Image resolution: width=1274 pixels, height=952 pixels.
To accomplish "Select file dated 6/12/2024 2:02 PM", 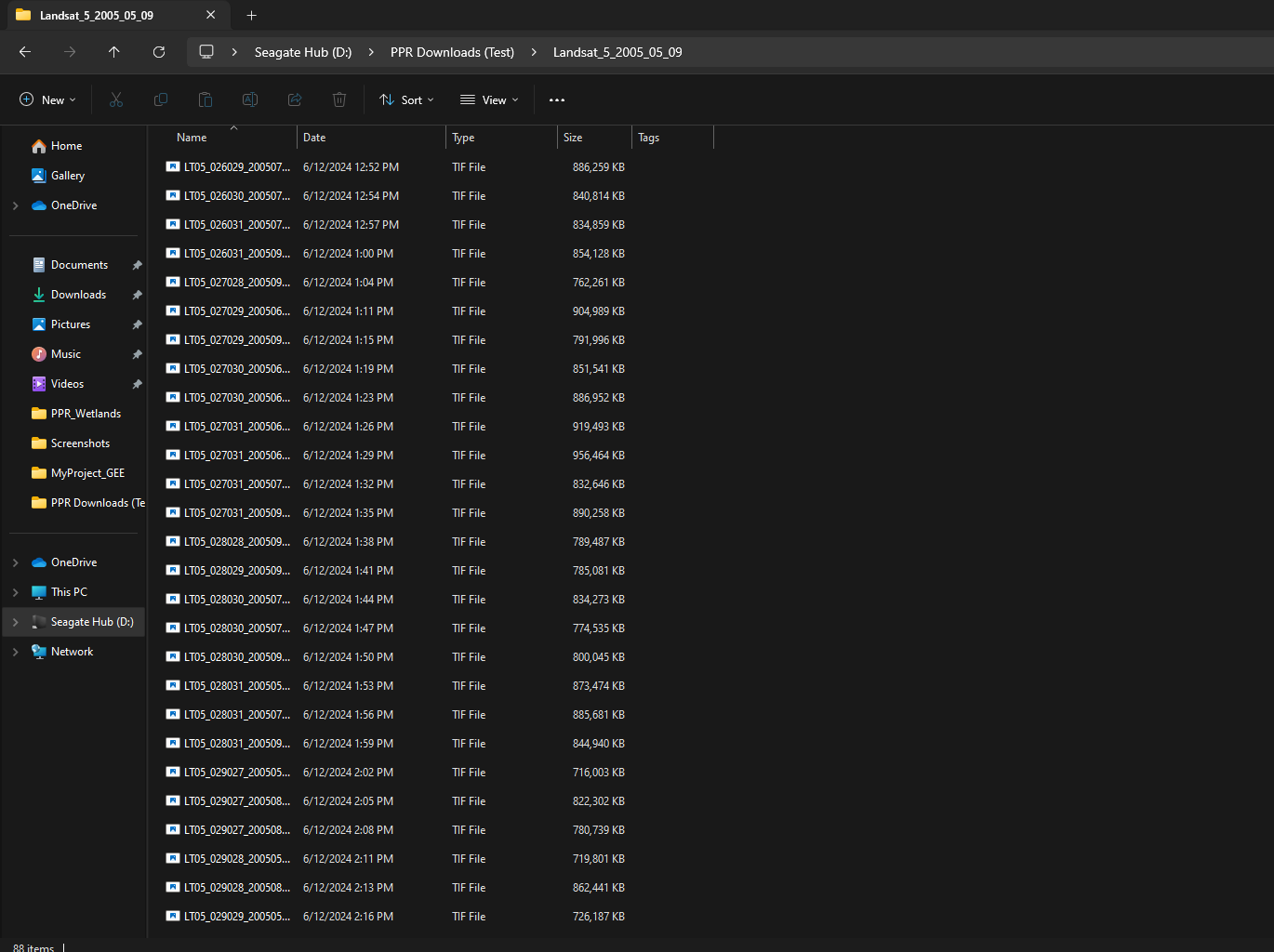I will click(x=437, y=773).
